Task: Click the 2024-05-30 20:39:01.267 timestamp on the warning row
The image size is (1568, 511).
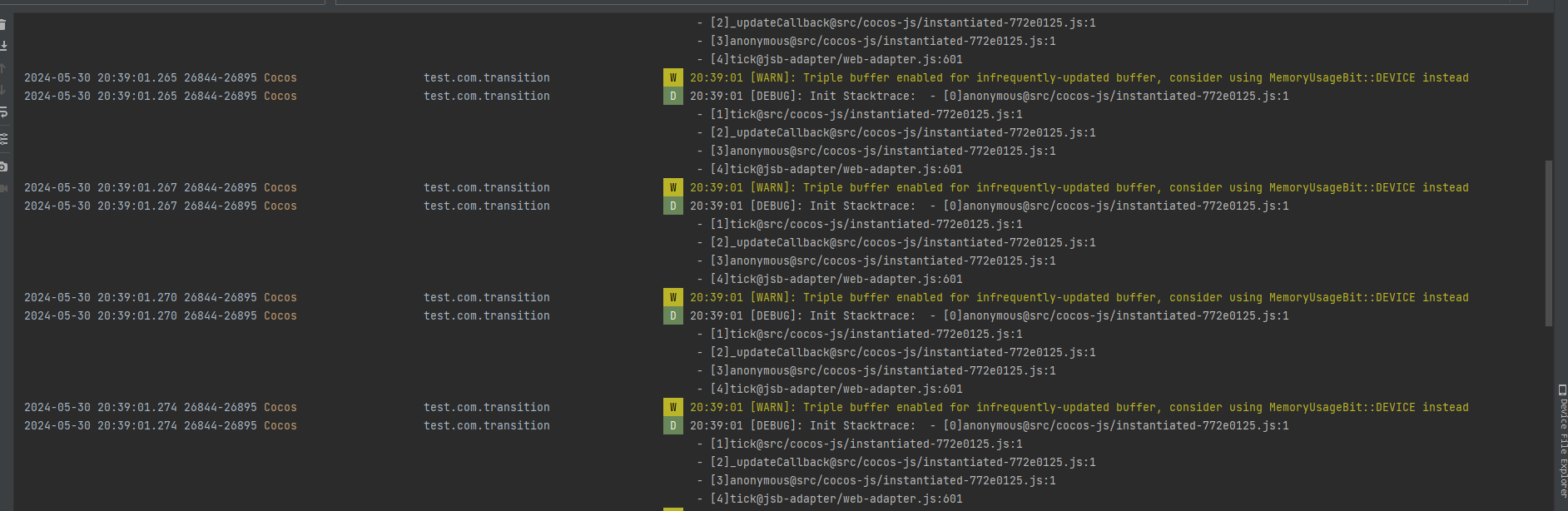Action: pyautogui.click(x=101, y=187)
